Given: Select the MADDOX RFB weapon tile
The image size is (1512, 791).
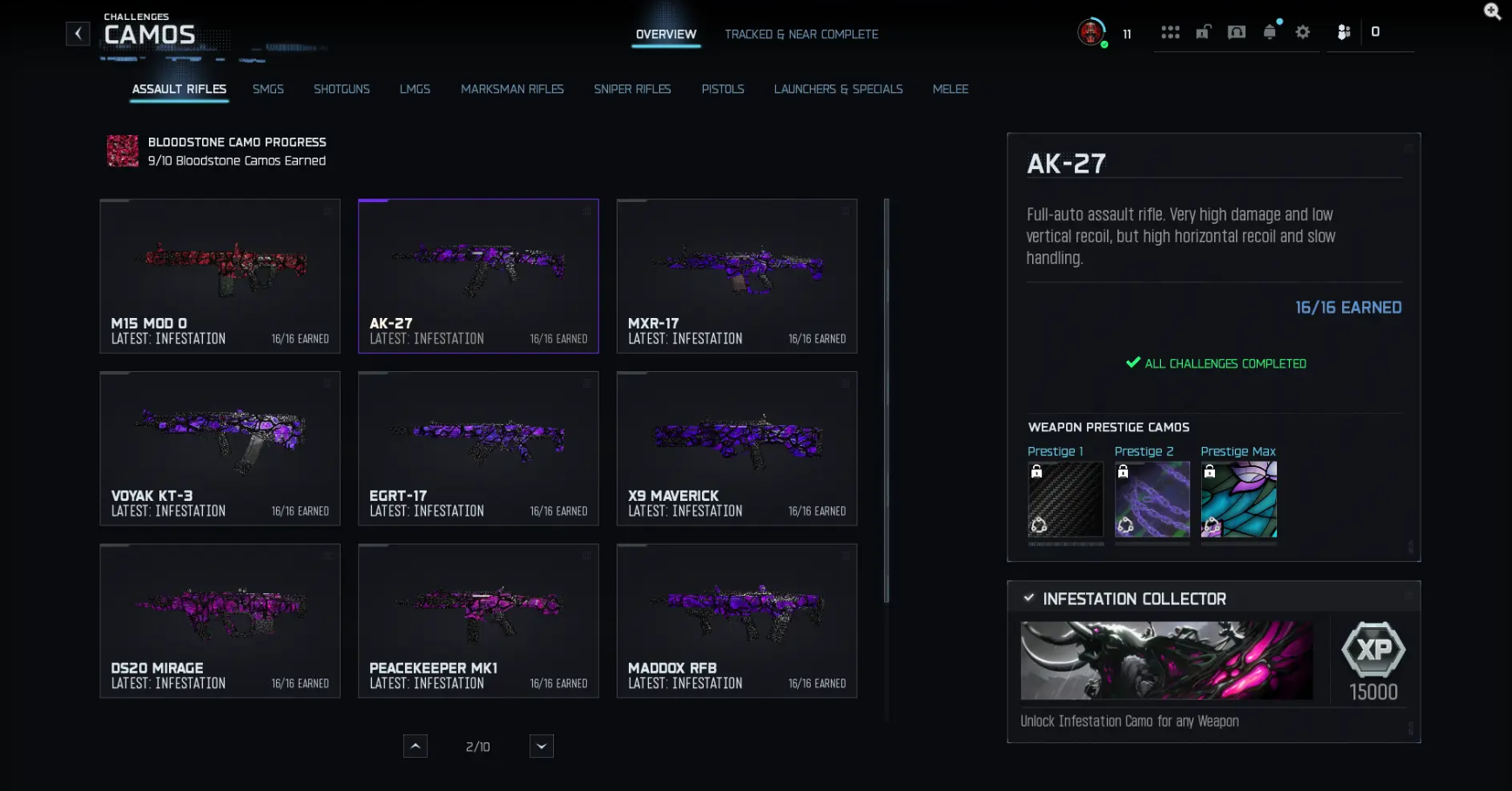Looking at the screenshot, I should click(736, 621).
